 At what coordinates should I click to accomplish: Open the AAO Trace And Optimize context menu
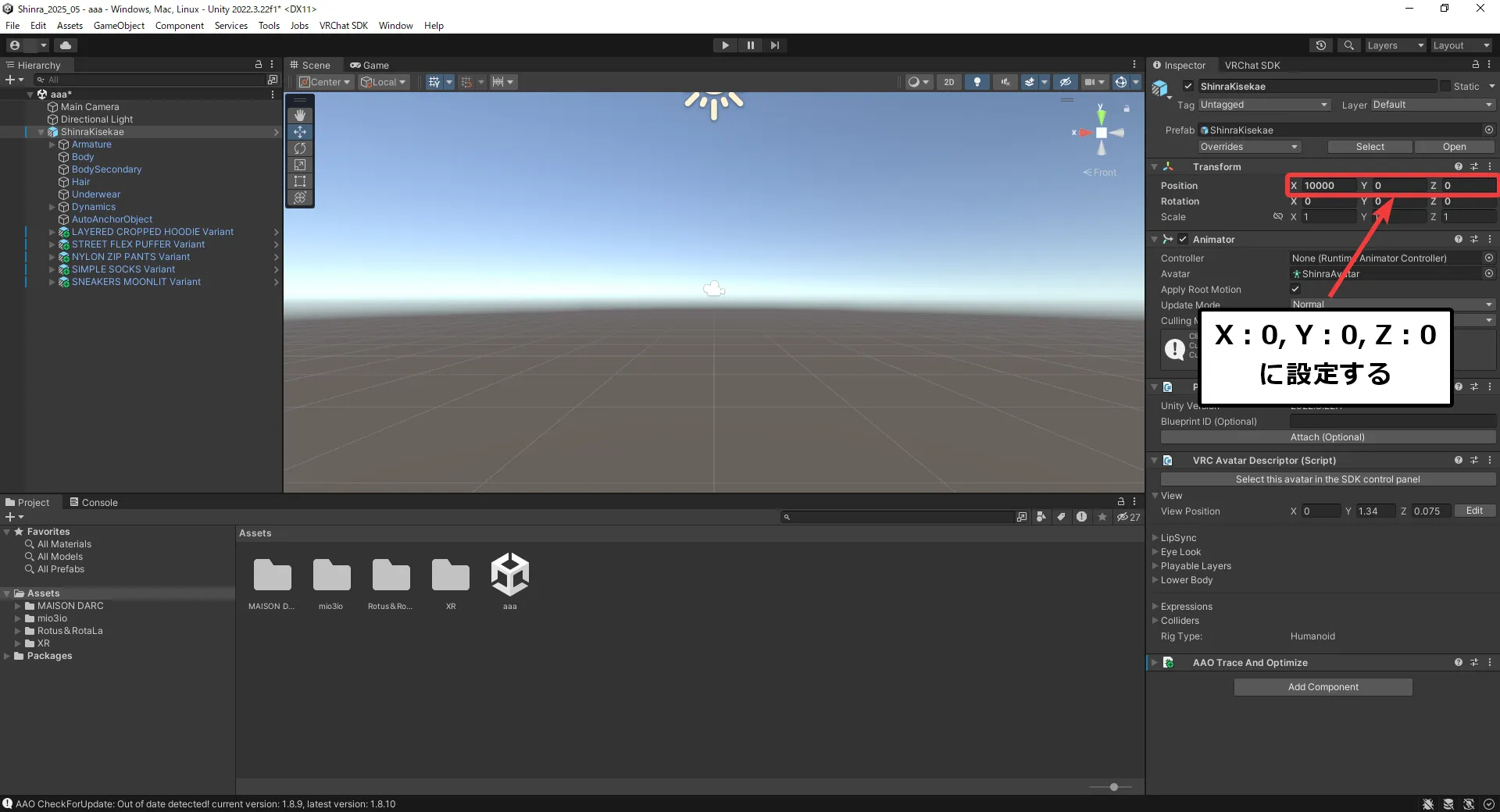pos(1490,663)
